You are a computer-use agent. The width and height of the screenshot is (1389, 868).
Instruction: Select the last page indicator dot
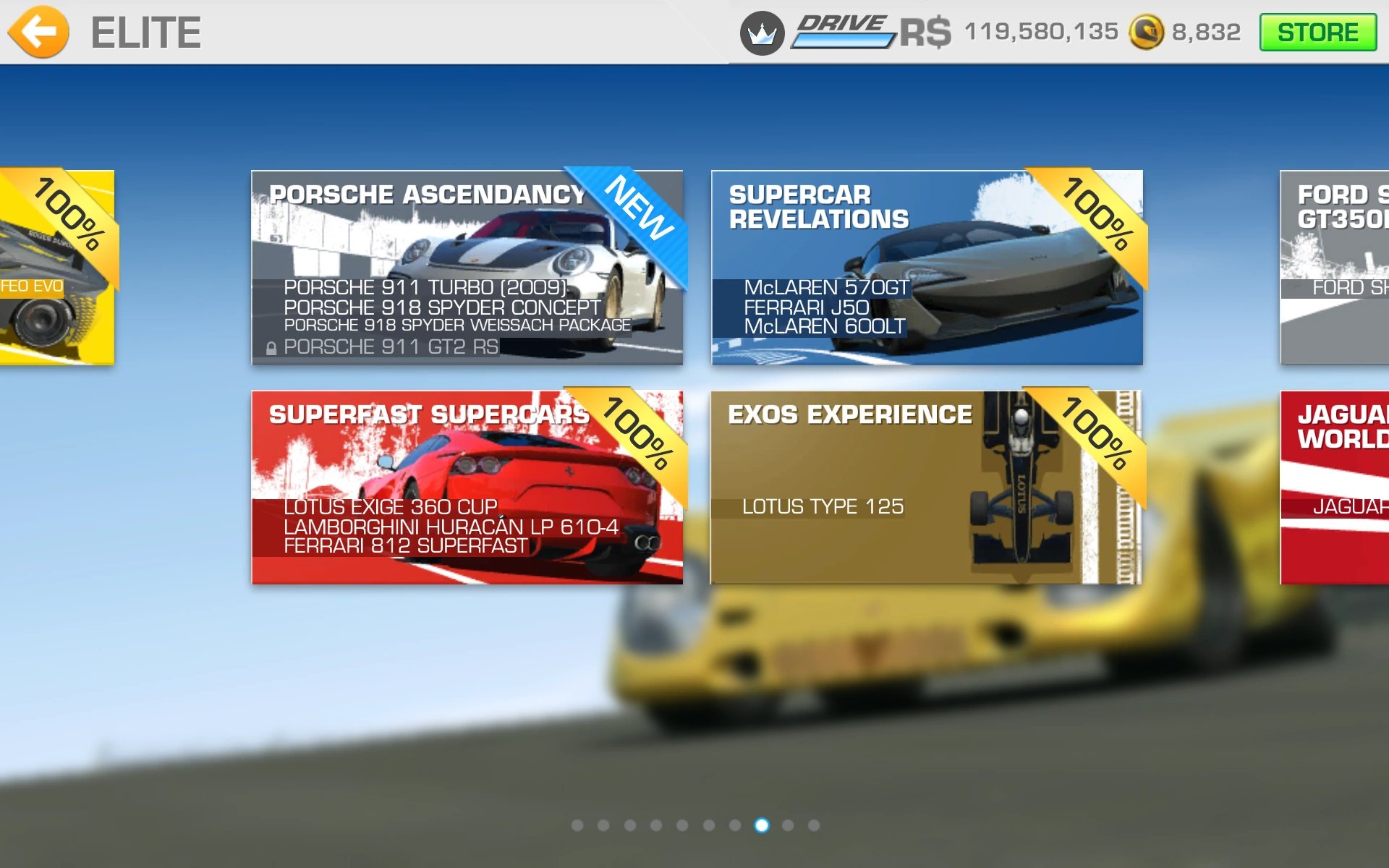pos(814,825)
